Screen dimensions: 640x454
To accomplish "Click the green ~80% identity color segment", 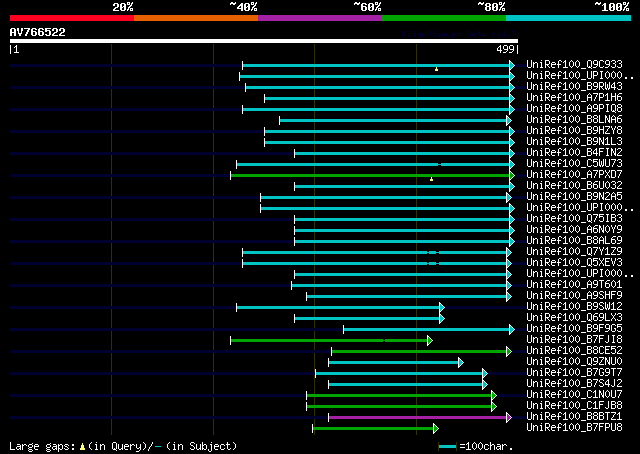I will 444,18.
